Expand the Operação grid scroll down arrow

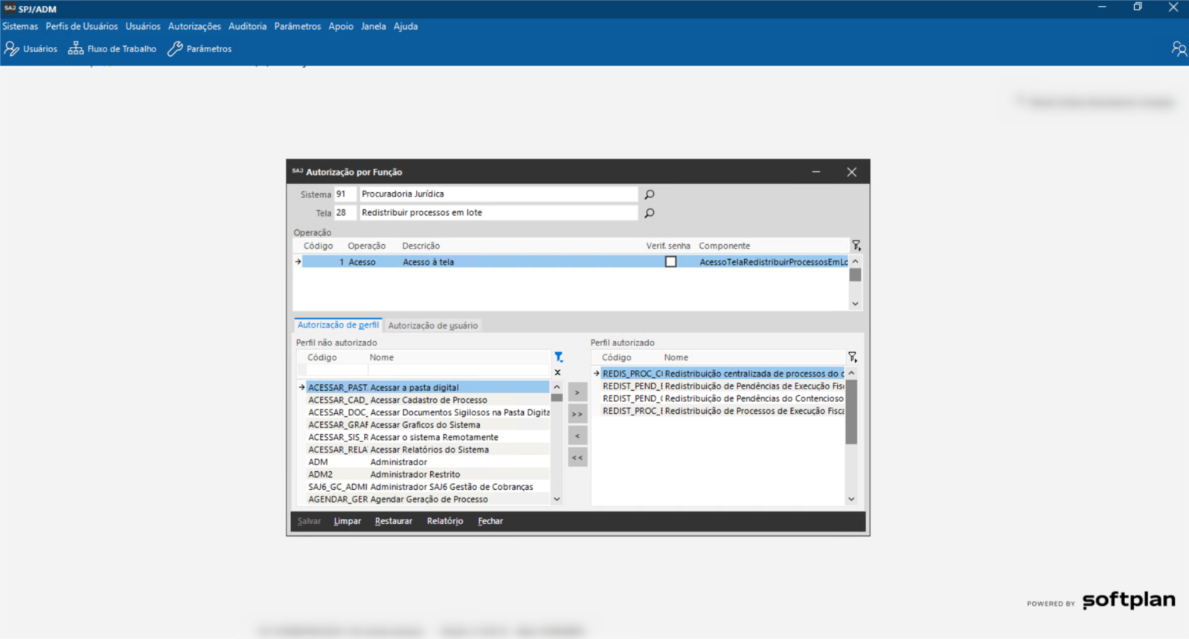(x=855, y=303)
